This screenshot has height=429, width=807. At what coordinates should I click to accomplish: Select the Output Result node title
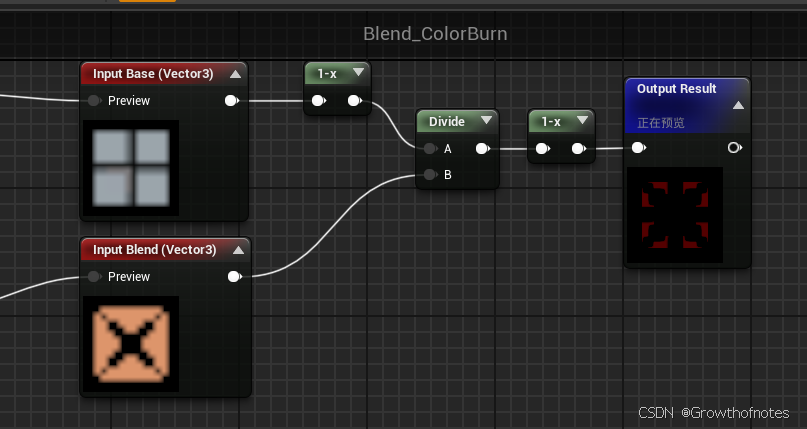pyautogui.click(x=676, y=88)
